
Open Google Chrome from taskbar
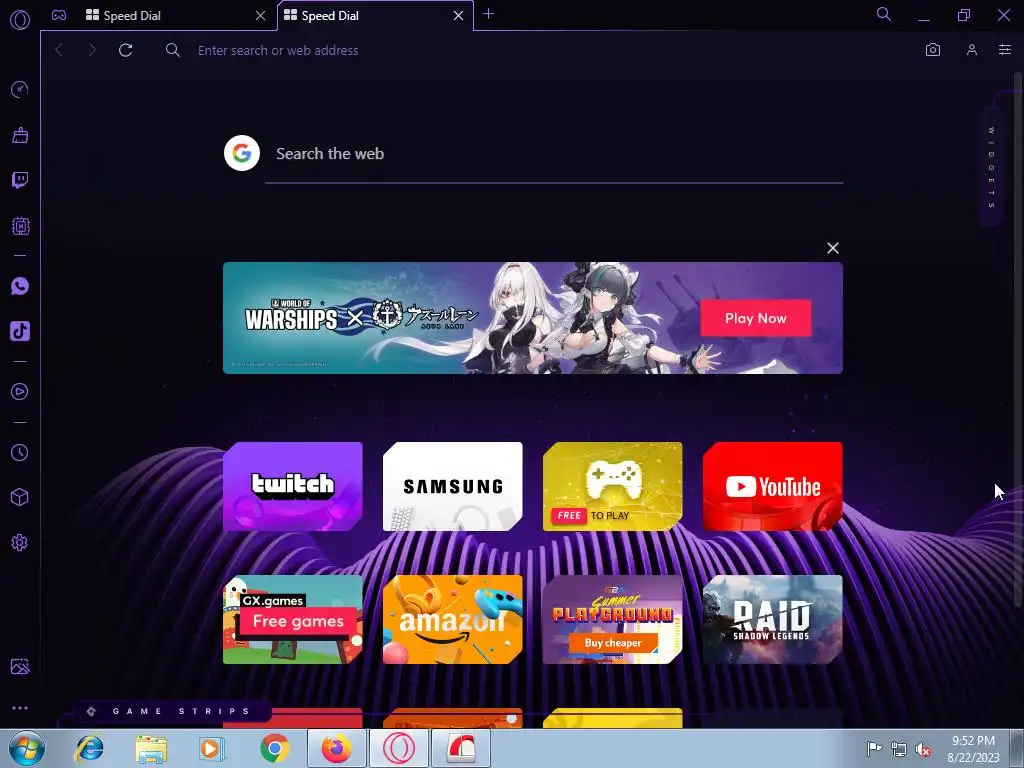point(275,748)
